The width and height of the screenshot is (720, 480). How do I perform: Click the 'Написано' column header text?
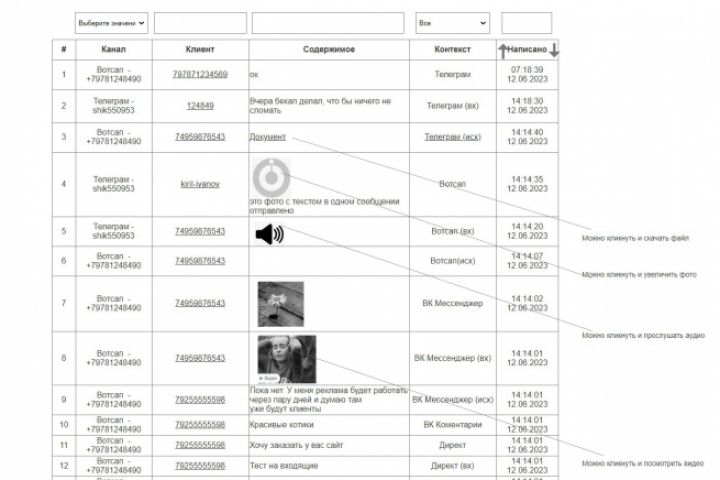click(x=527, y=50)
